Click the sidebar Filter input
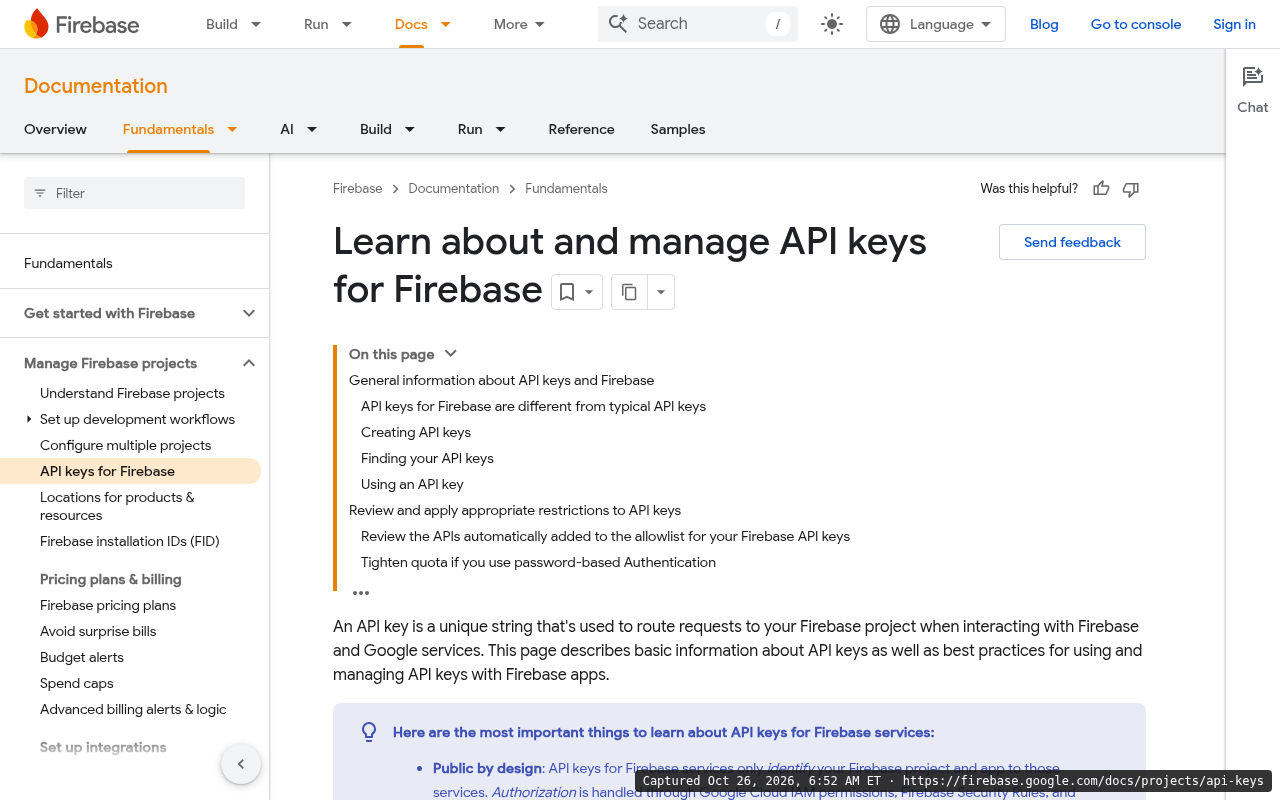 point(134,193)
